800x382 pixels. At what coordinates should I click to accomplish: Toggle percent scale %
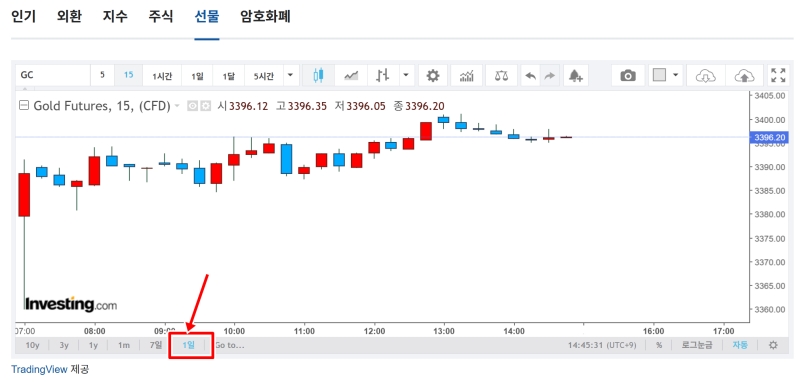pyautogui.click(x=659, y=345)
